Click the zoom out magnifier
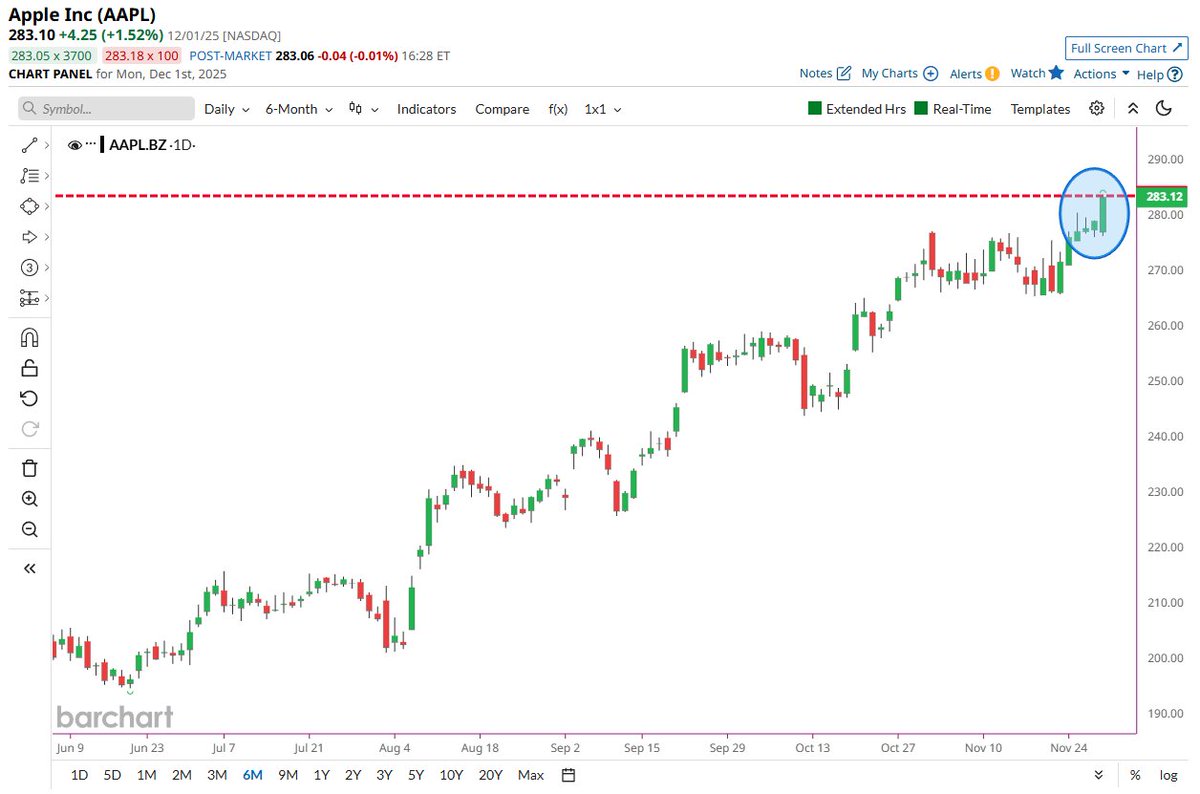Image resolution: width=1200 pixels, height=794 pixels. point(29,529)
